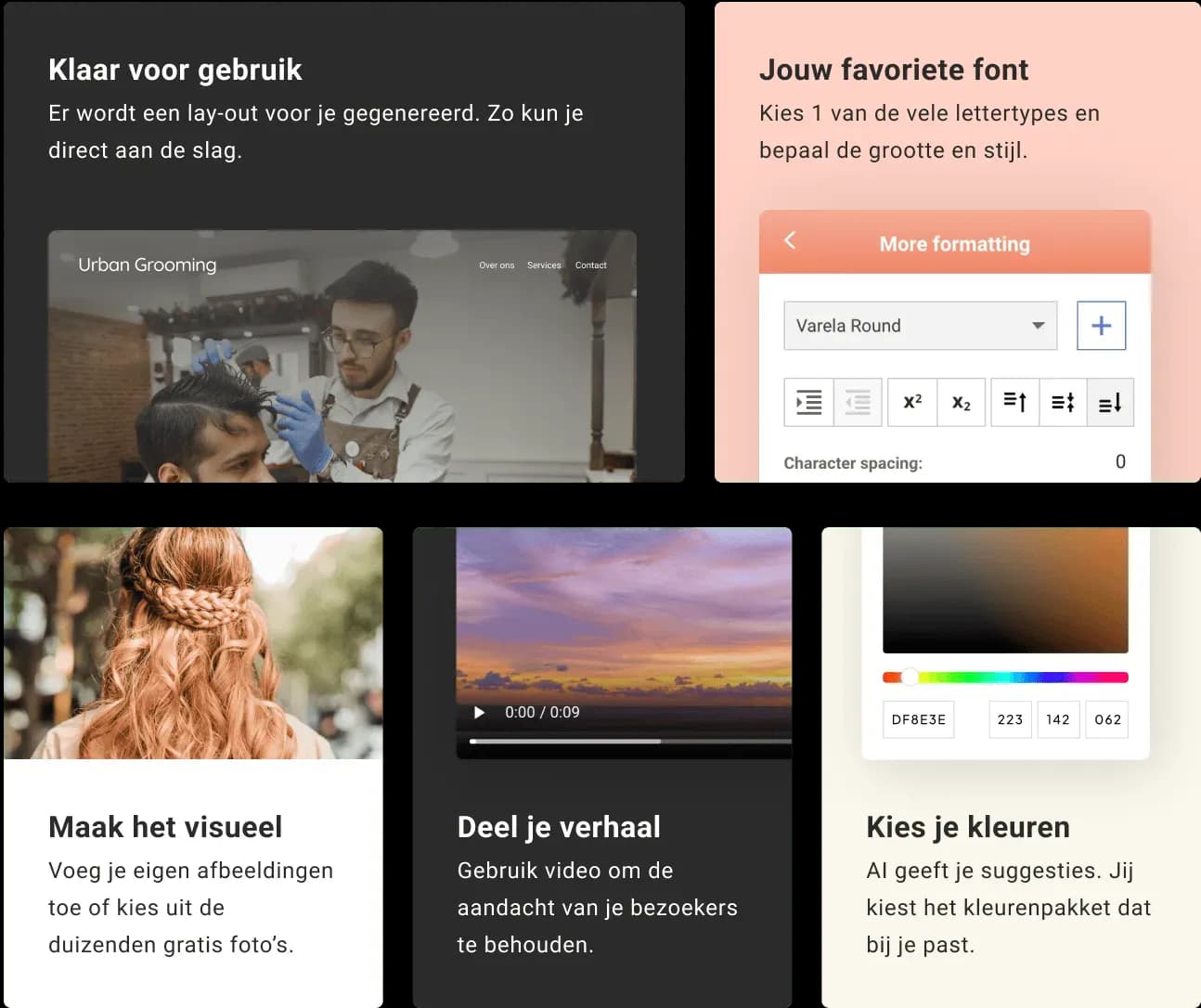Open the Contact menu link

pos(590,265)
